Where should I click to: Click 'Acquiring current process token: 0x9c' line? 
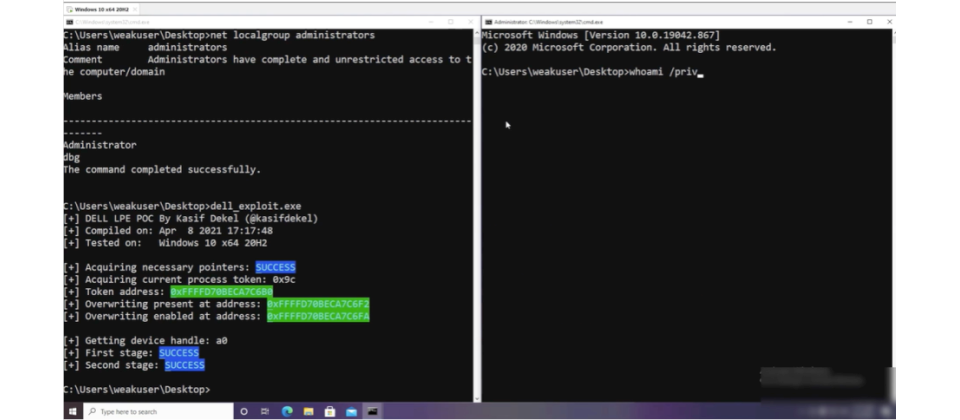[x=179, y=280]
